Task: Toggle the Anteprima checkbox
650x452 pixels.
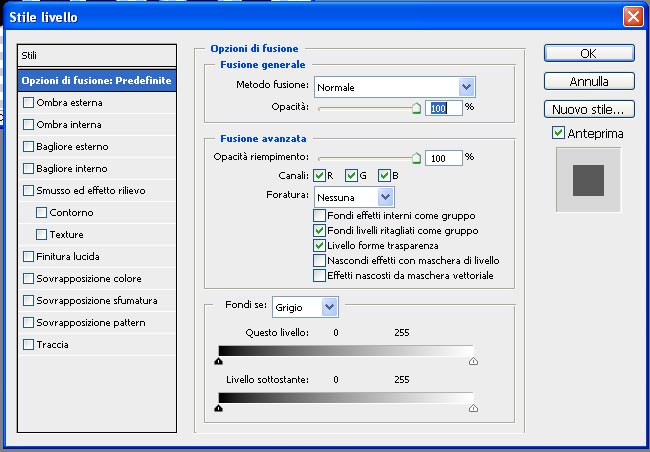Action: (558, 133)
